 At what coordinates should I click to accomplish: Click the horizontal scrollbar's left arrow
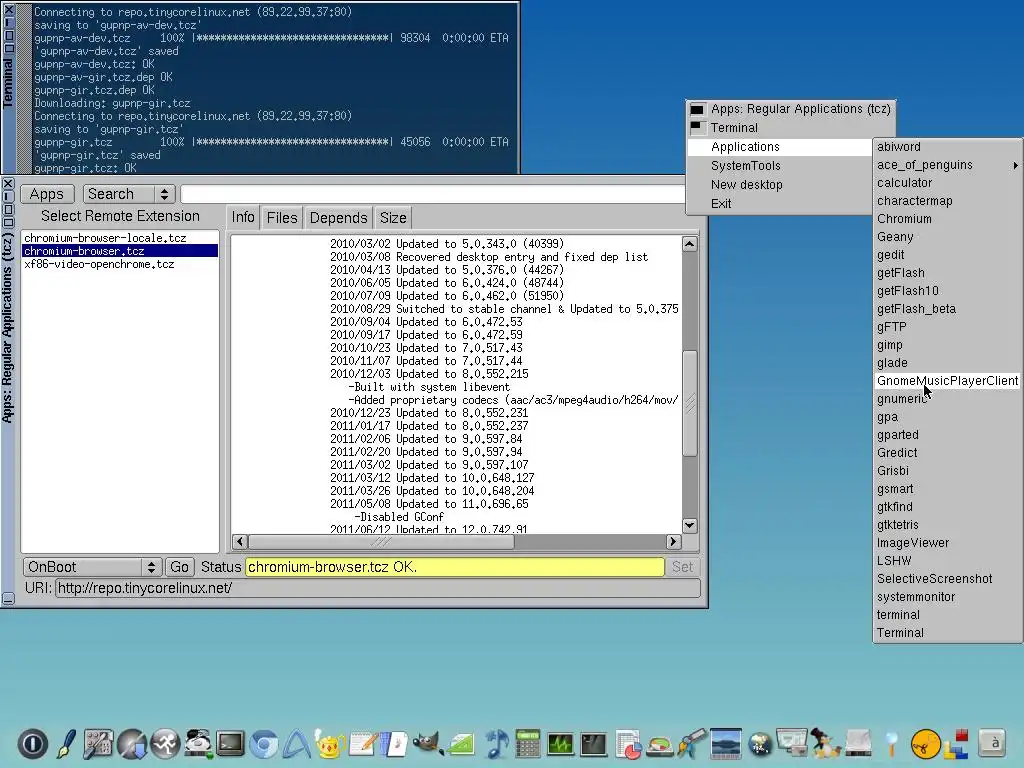pyautogui.click(x=240, y=541)
